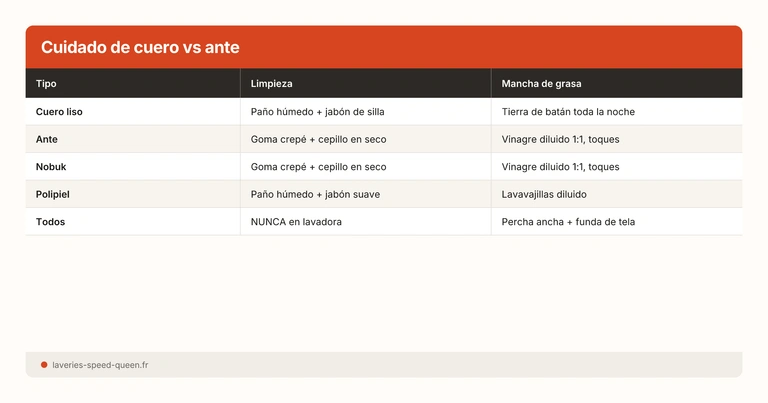The height and width of the screenshot is (403, 768).
Task: Click the 'NUNCA en lavadora' cell
Action: [x=296, y=222]
